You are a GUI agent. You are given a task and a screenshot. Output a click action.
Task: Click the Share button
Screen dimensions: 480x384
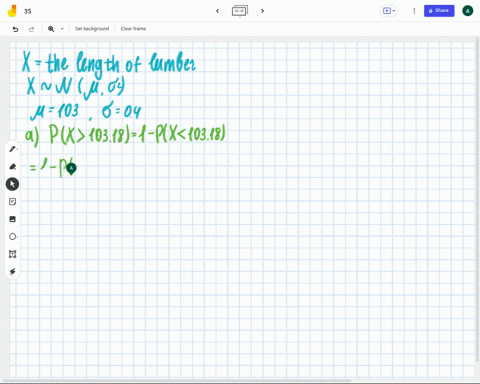click(x=439, y=11)
